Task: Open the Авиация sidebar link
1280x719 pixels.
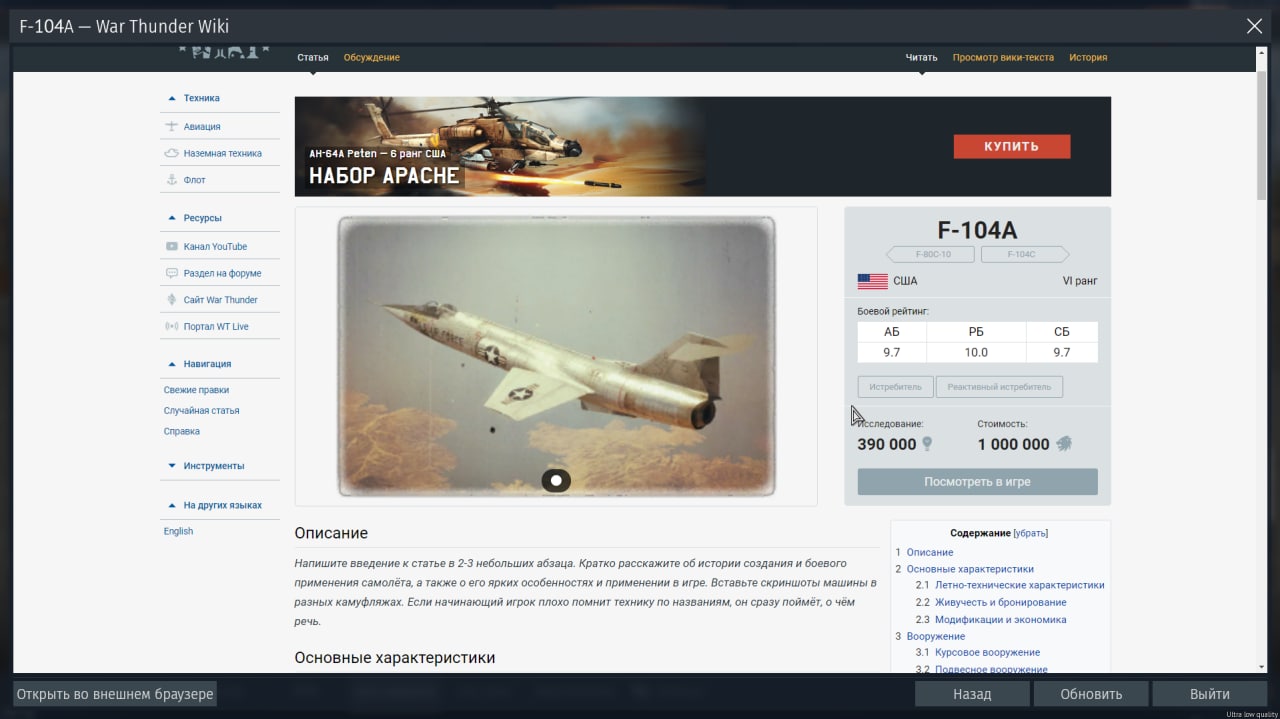Action: (202, 127)
